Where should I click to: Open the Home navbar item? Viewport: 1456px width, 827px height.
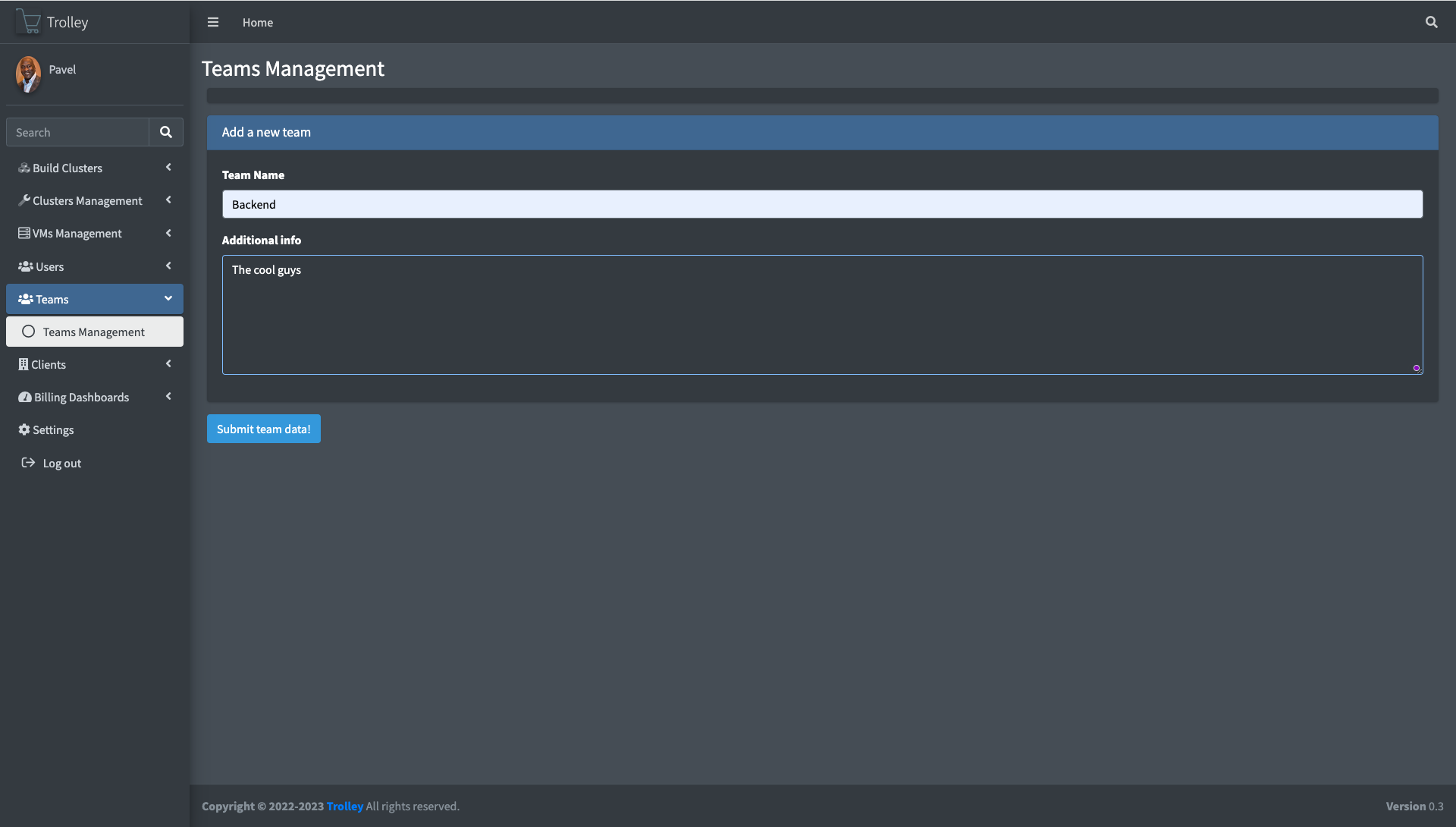click(258, 23)
